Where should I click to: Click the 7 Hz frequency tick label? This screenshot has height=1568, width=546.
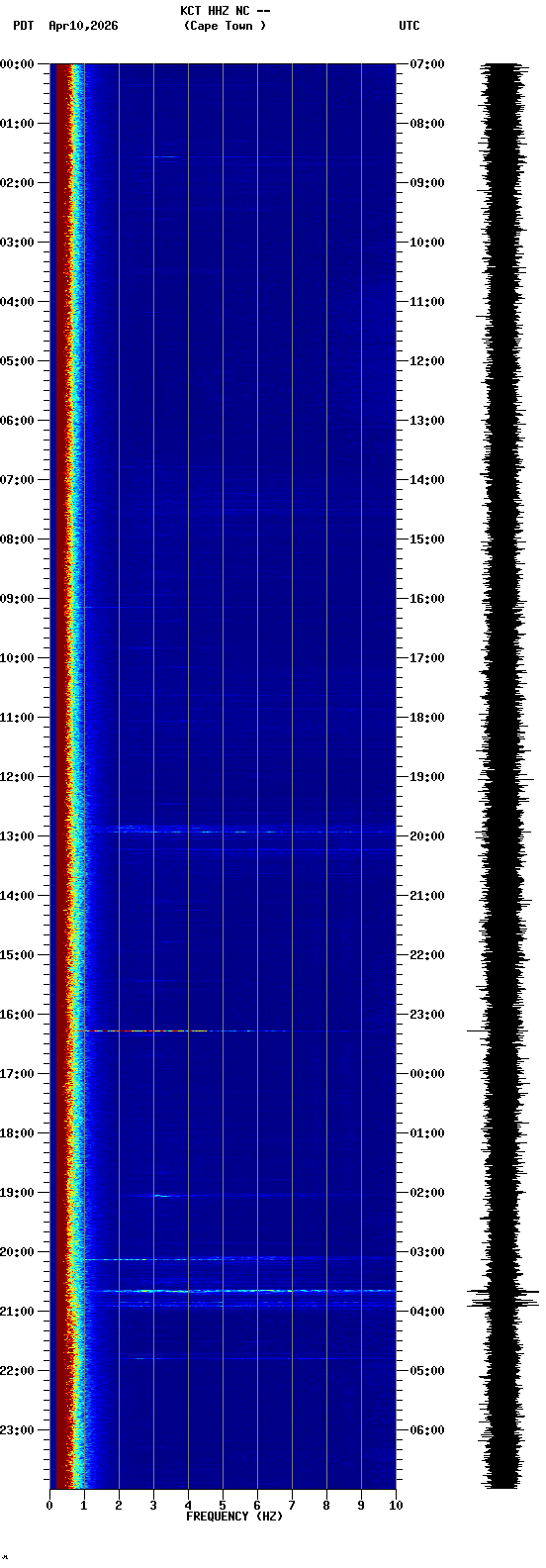pyautogui.click(x=292, y=1506)
